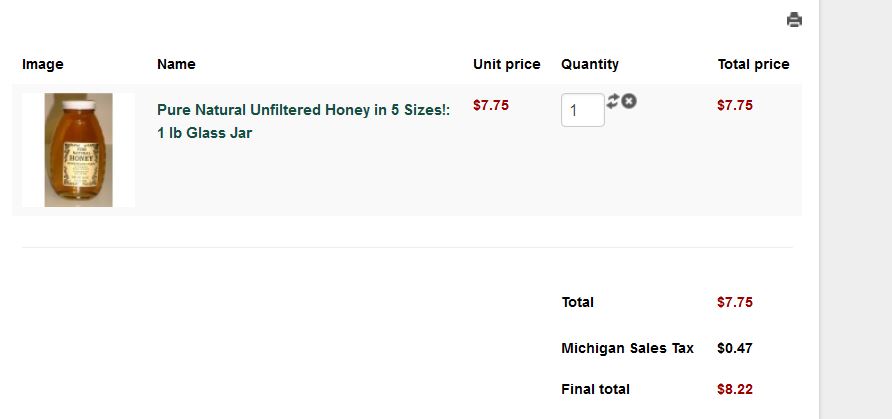Click the Michigan Sales Tax label
892x419 pixels.
point(627,349)
